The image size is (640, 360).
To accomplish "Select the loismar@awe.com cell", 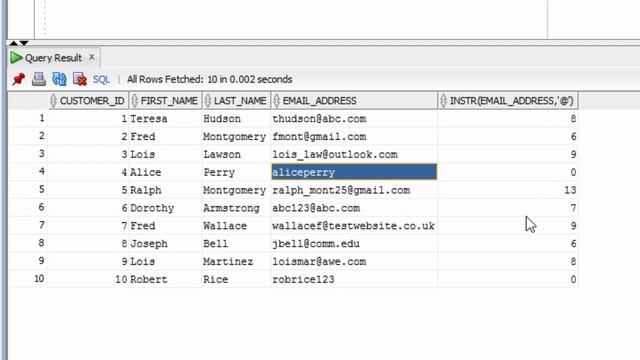I will 354,262.
